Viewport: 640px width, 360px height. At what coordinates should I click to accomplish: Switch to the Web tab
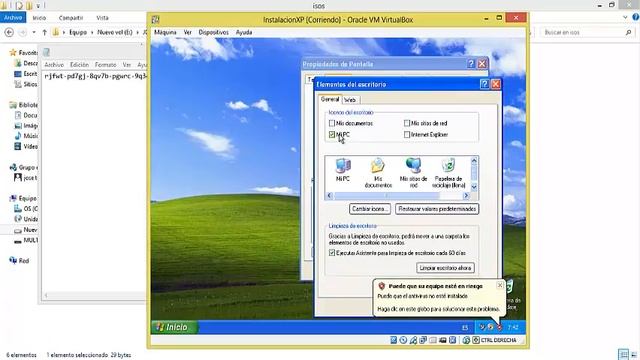click(x=350, y=100)
